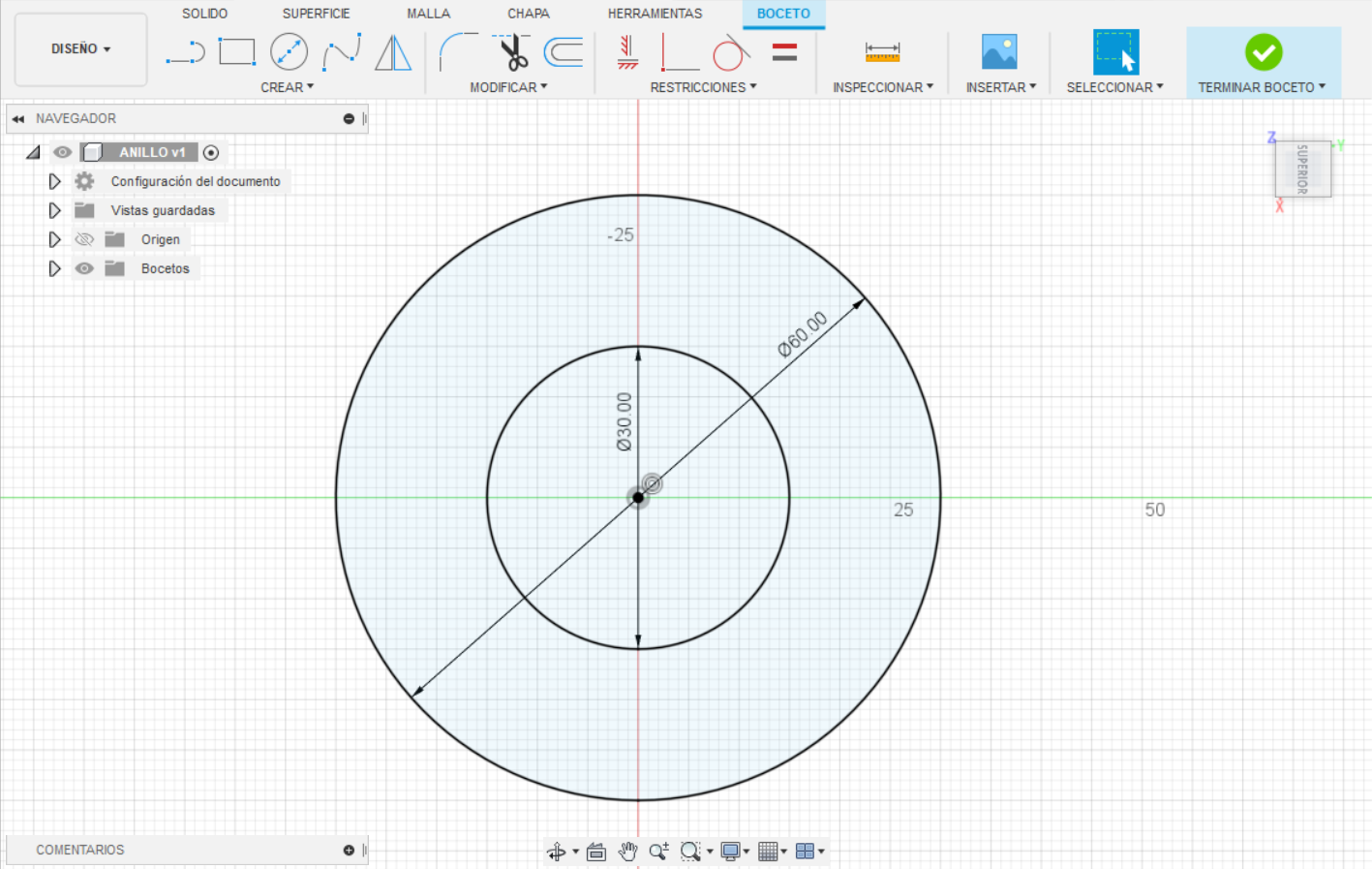Screen dimensions: 1372x869
Task: Collapse NAVEGADOR panel with double arrows
Action: click(18, 118)
